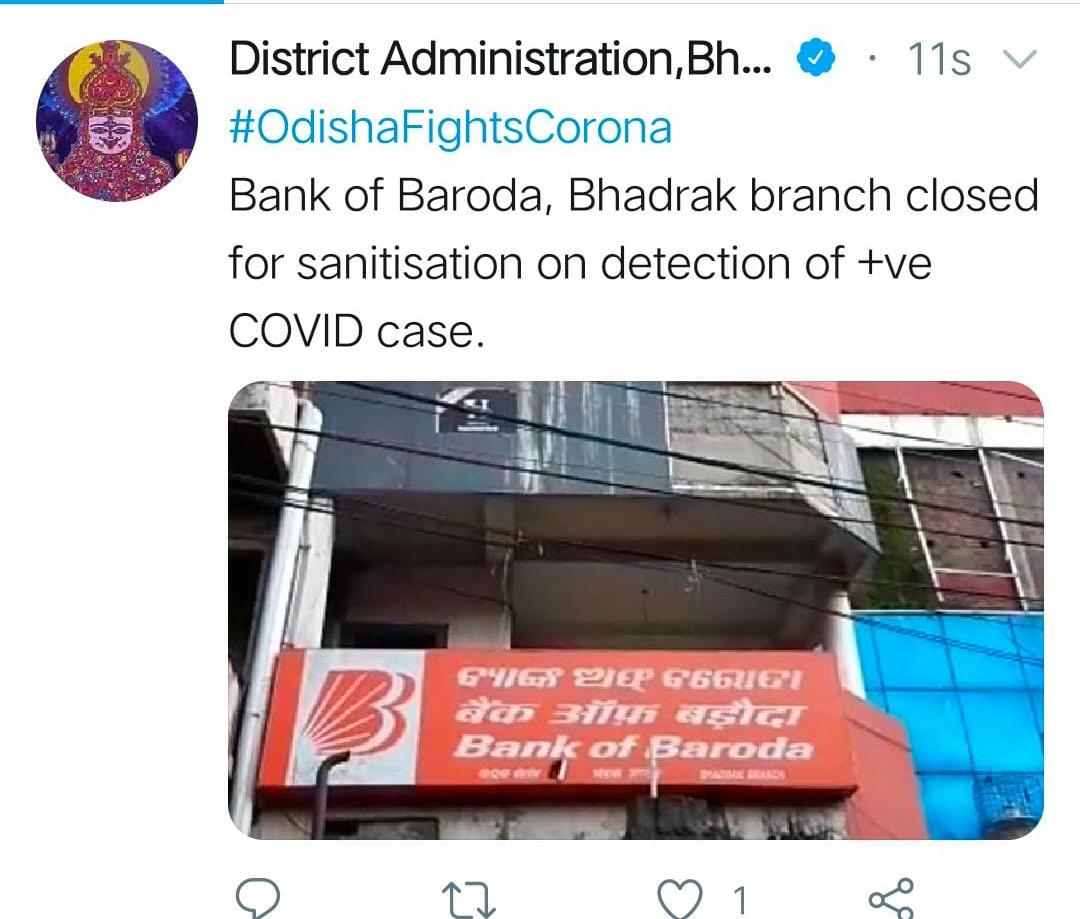Open the District Administration,Bh... account name
Screen dimensions: 1080x919
click(x=501, y=59)
